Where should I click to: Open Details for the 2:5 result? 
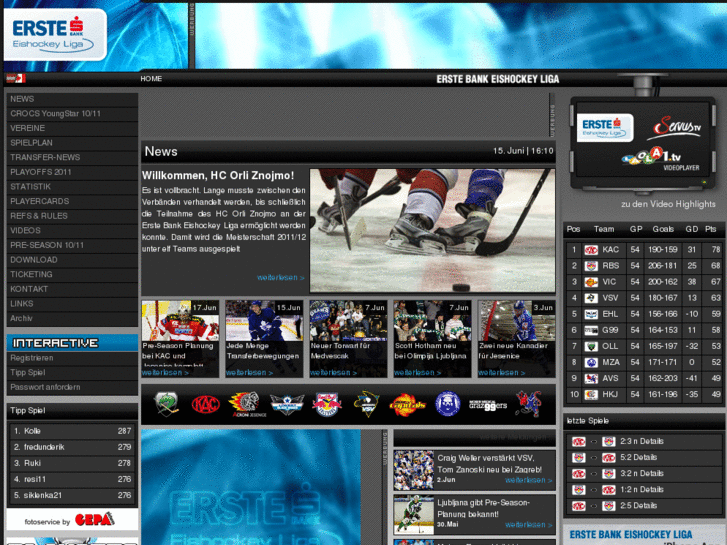(x=645, y=506)
